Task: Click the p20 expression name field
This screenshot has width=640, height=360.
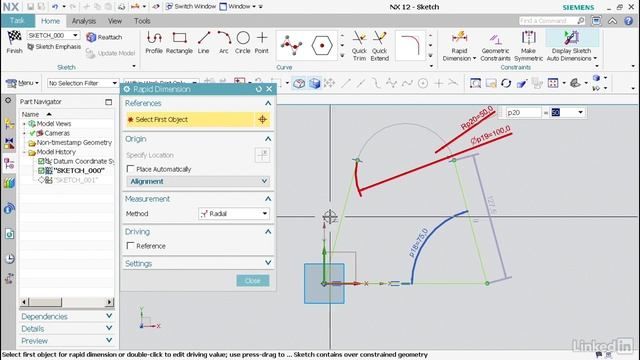Action: click(x=524, y=112)
